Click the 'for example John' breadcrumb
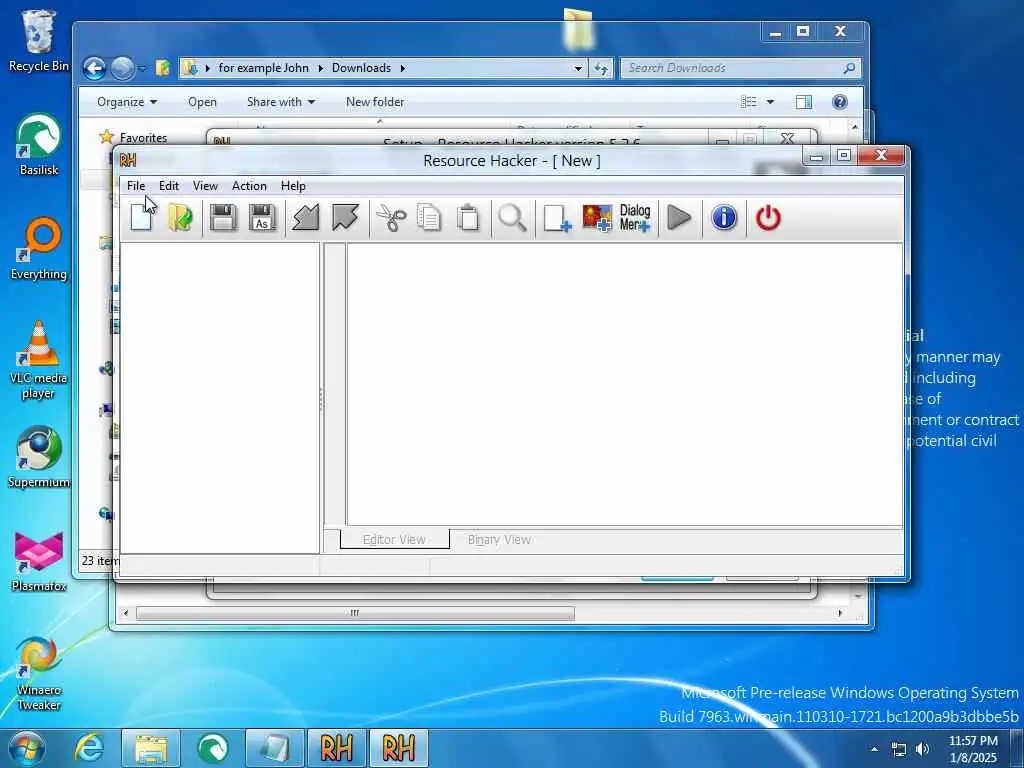The width and height of the screenshot is (1024, 768). [x=263, y=68]
